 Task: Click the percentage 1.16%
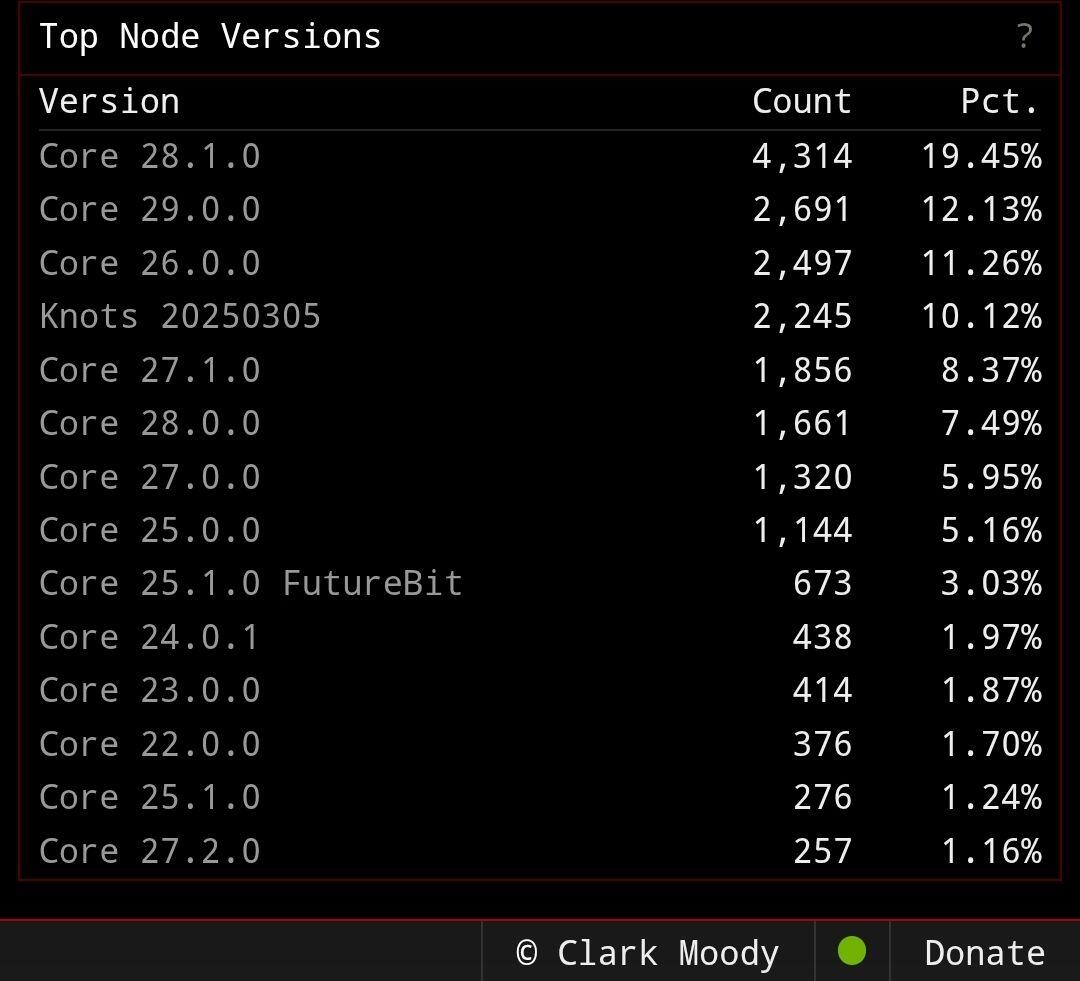[991, 851]
